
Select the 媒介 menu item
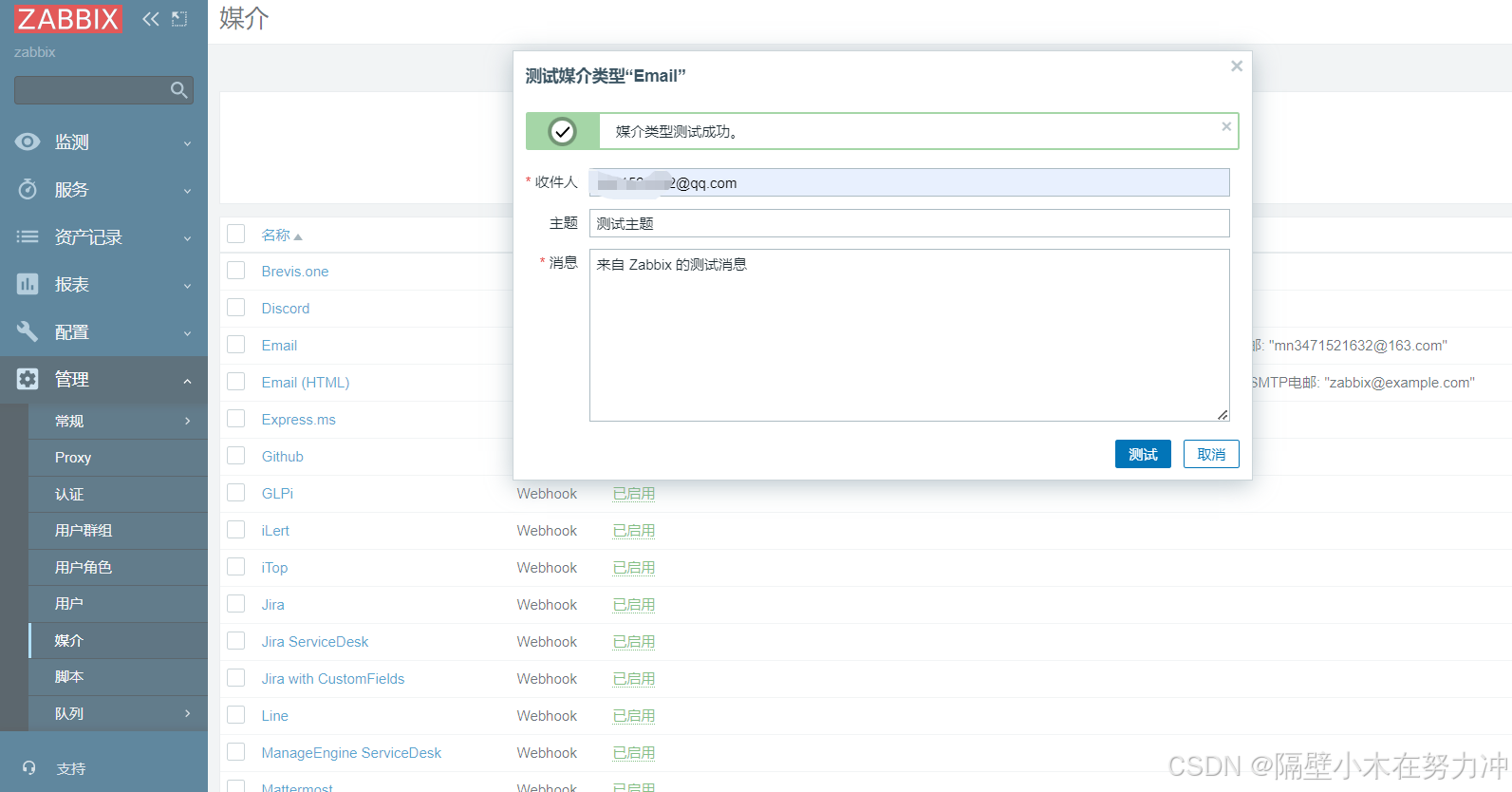click(x=118, y=640)
